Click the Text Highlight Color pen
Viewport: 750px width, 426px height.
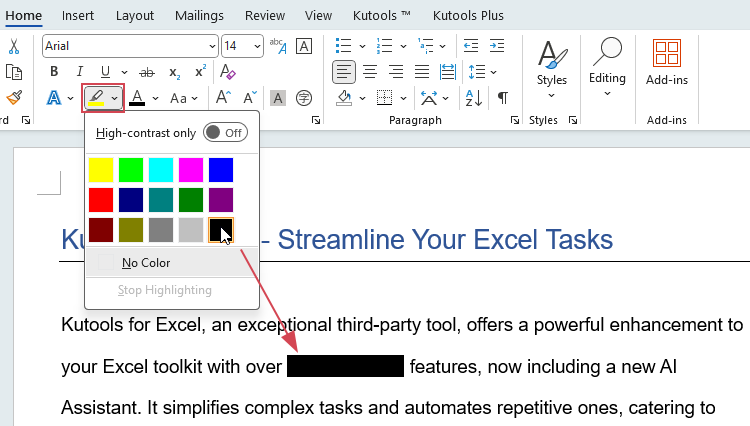96,98
